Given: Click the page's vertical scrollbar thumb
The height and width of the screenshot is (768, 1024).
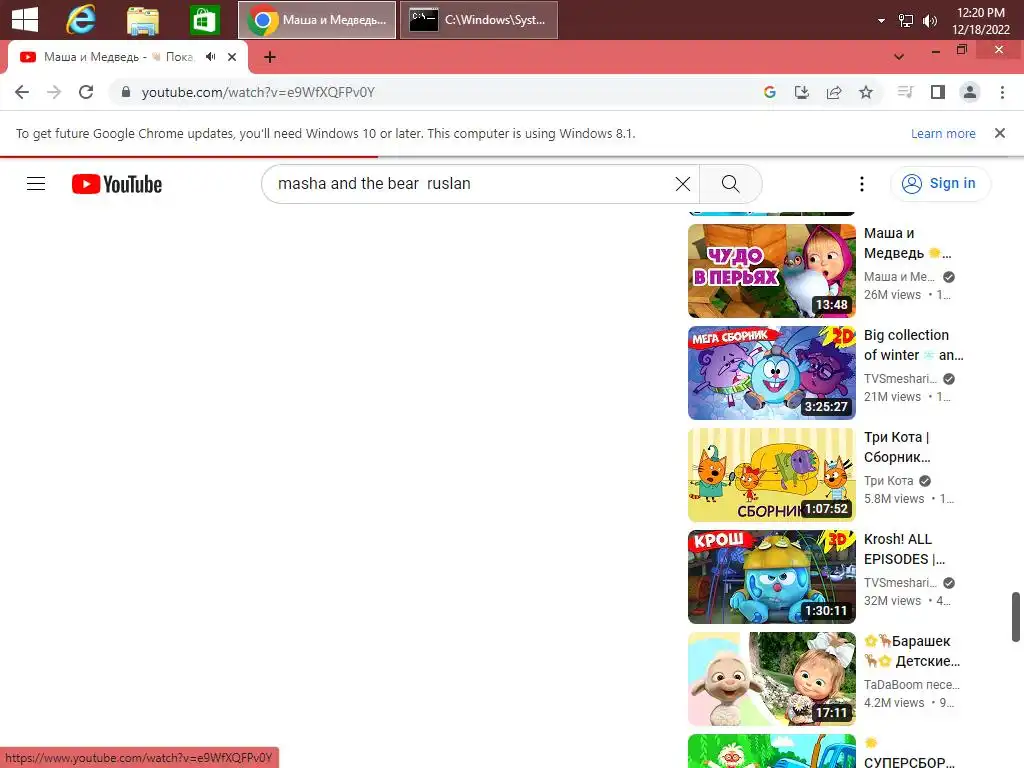Looking at the screenshot, I should pos(1016,617).
